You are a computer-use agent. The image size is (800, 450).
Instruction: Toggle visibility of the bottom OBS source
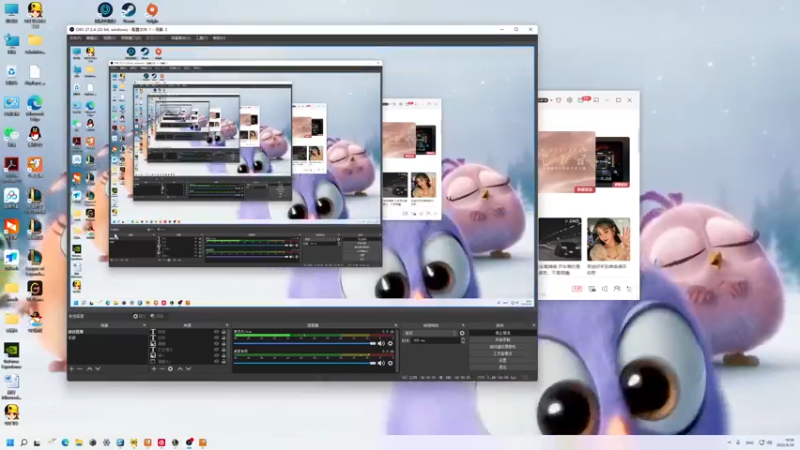coord(216,361)
